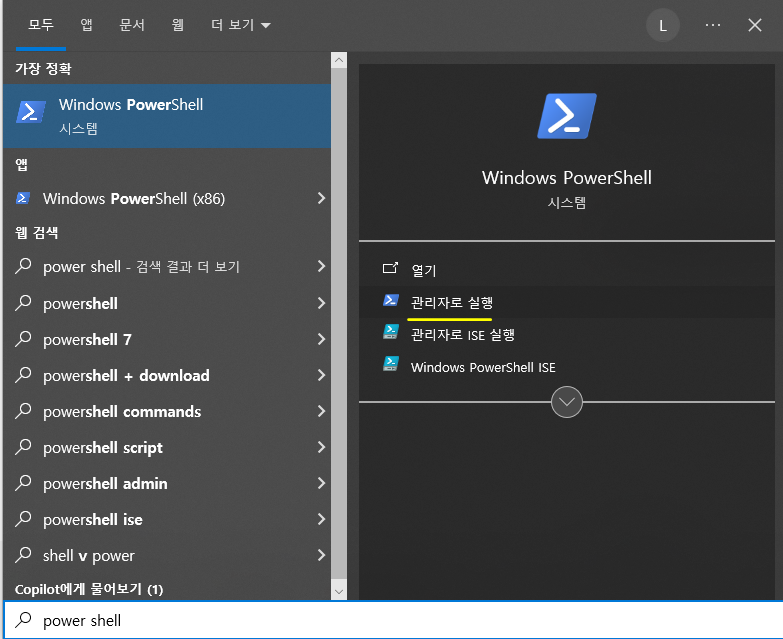Click the Copilot에게 물어보기 (1) section header
This screenshot has width=783, height=639.
89,589
